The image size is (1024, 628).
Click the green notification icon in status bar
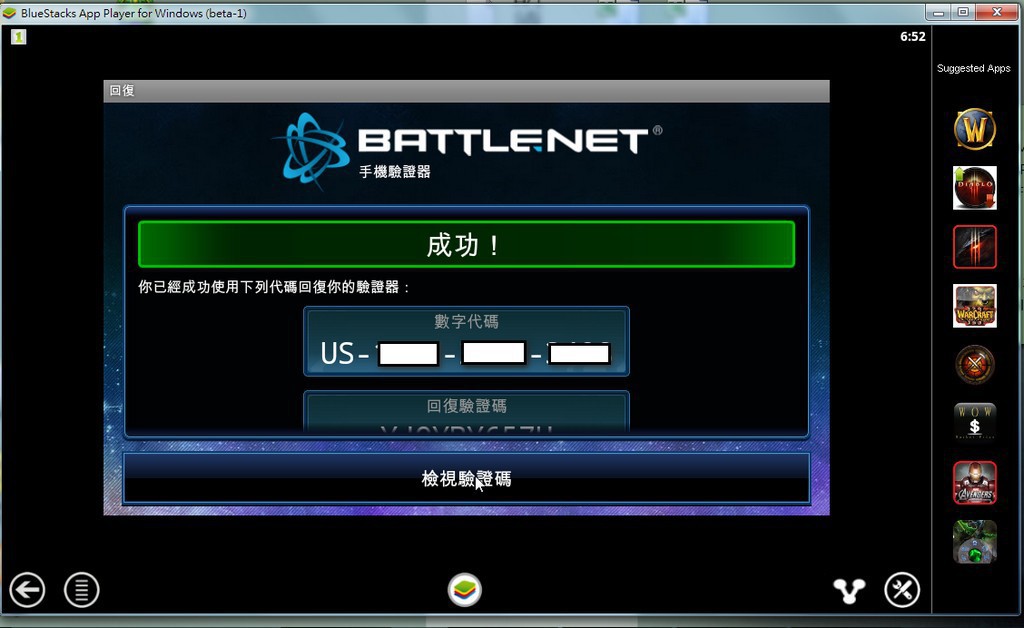tap(18, 37)
